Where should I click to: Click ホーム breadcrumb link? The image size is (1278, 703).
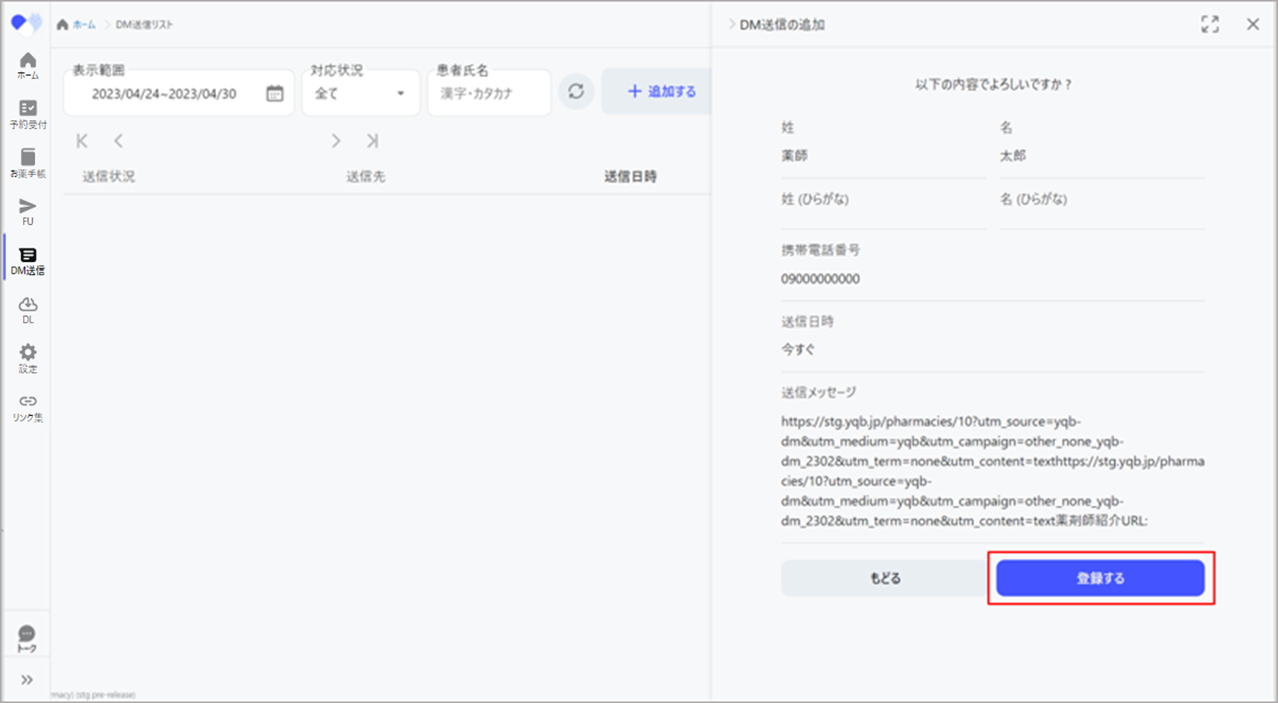tap(84, 24)
